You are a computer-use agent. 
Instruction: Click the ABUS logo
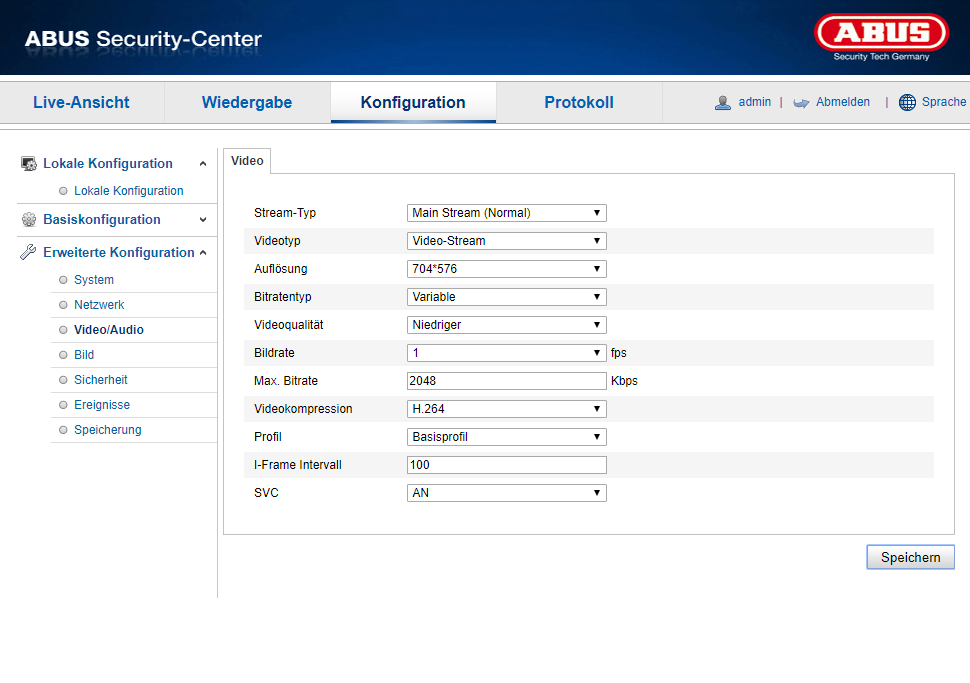[x=881, y=33]
